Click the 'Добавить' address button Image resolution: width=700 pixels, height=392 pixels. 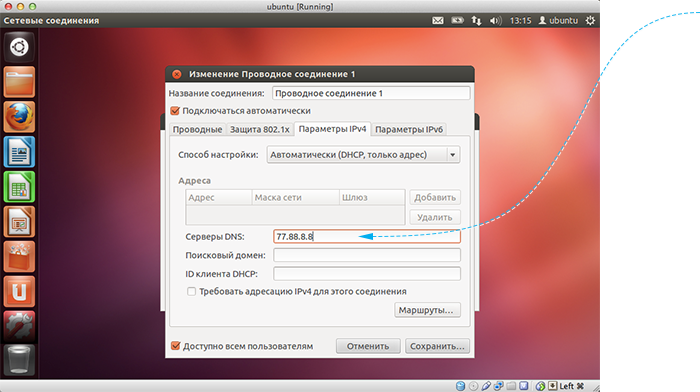pos(435,197)
